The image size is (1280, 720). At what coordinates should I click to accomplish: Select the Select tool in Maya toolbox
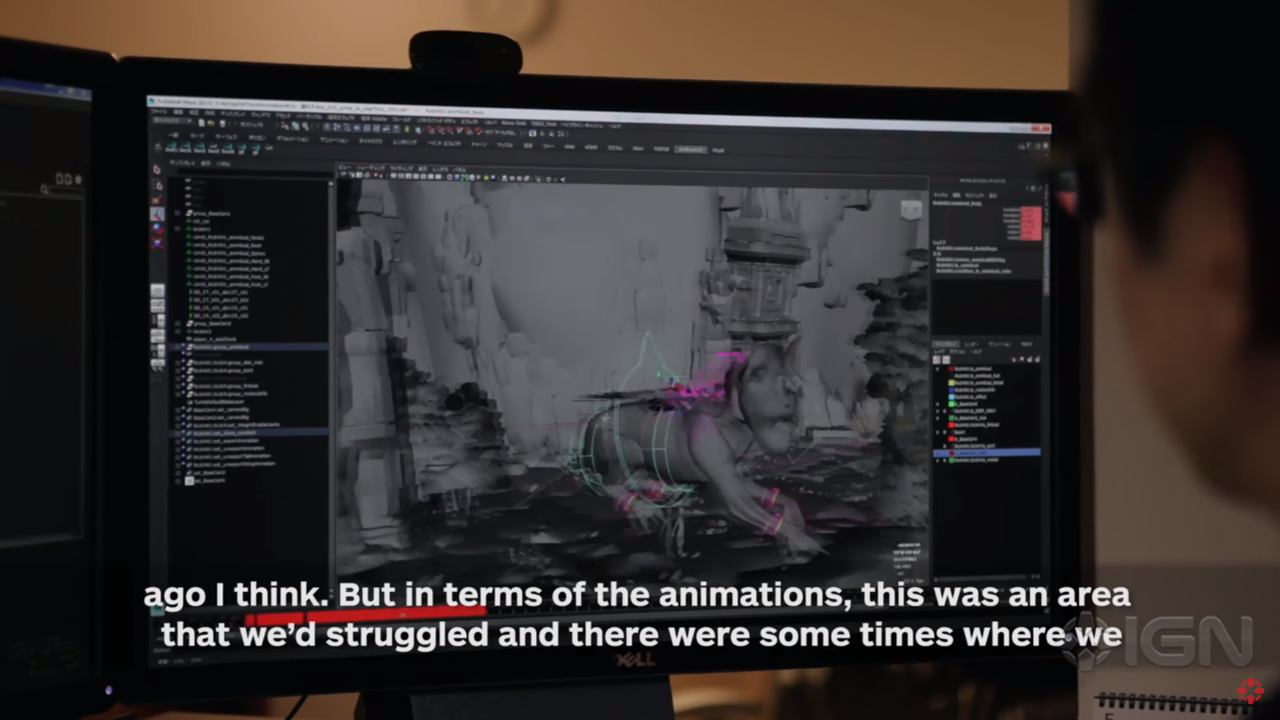click(157, 169)
